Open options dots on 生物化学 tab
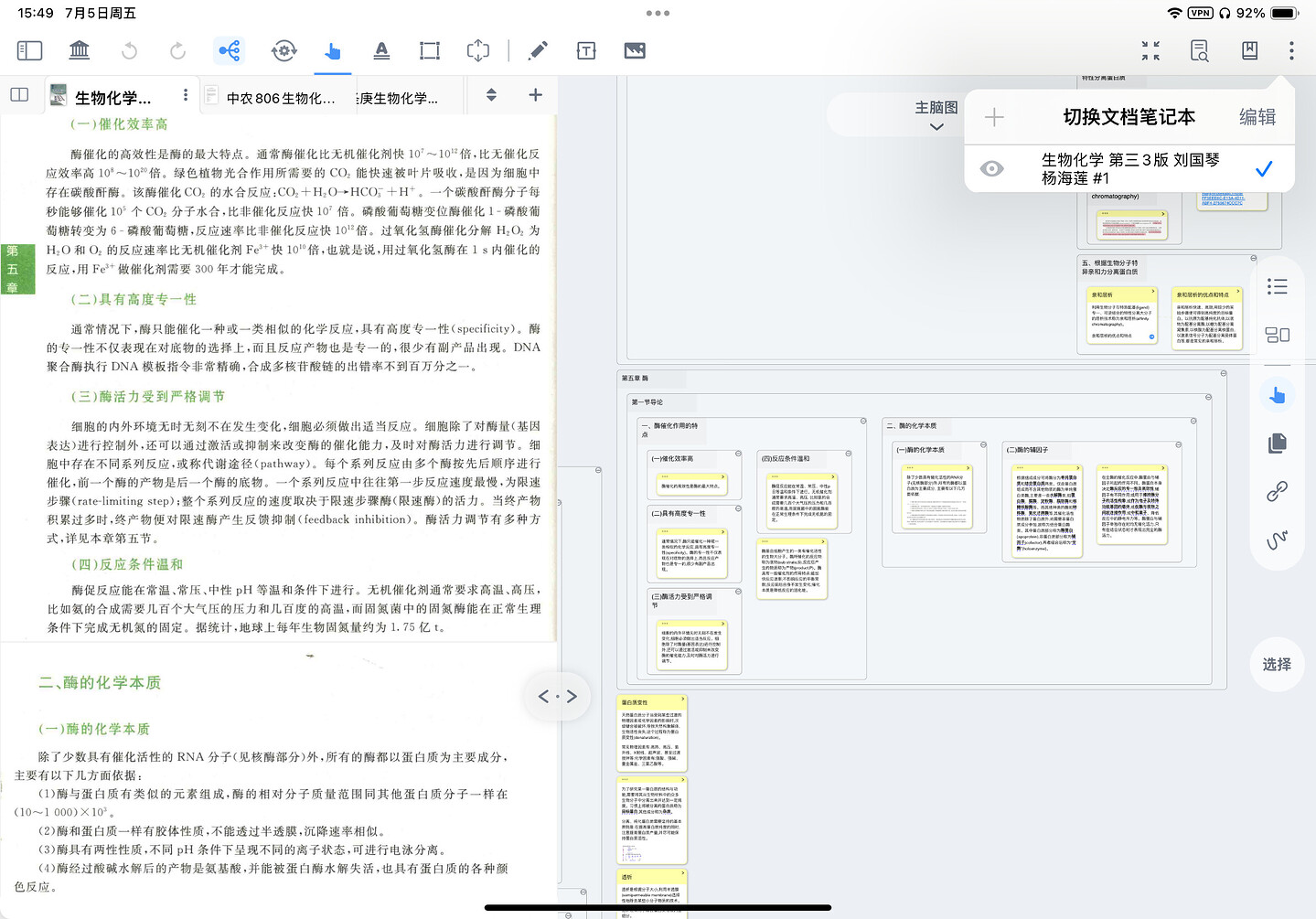 tap(186, 95)
